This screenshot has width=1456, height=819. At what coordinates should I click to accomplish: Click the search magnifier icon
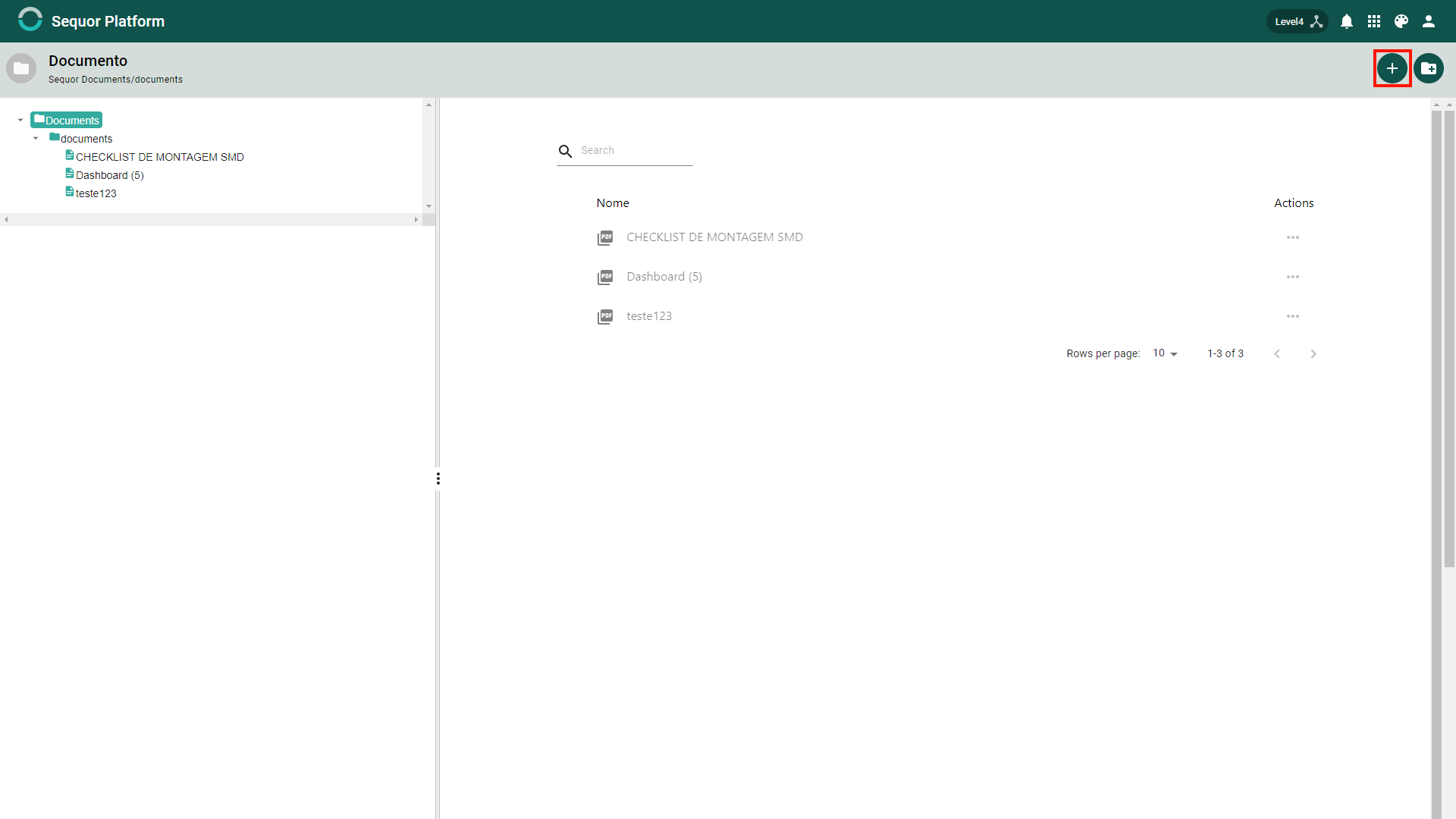coord(566,151)
